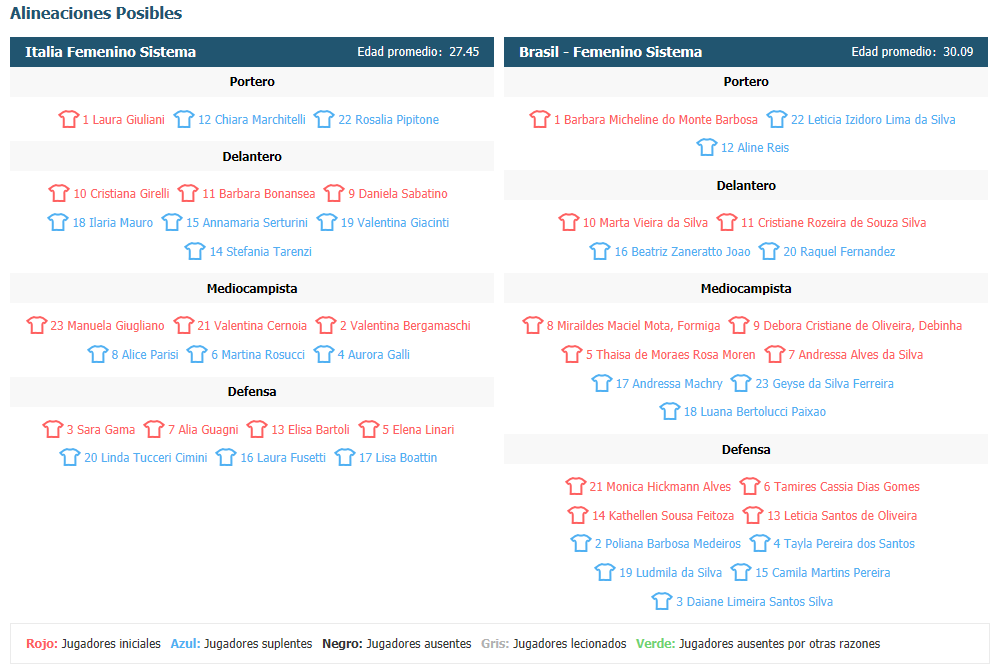Click the red jersey icon beside Barbara Bonansea
Image resolution: width=1003 pixels, height=670 pixels.
coord(188,193)
